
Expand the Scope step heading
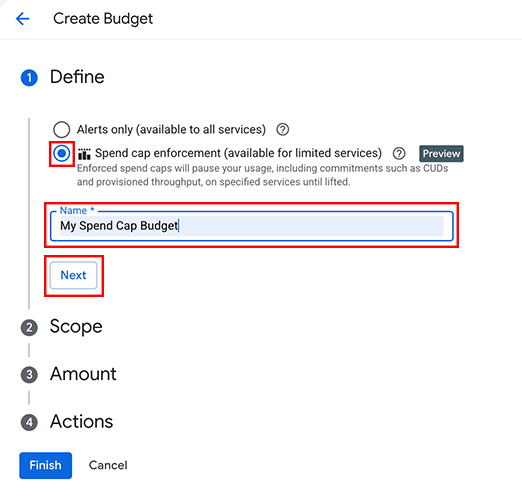(76, 326)
